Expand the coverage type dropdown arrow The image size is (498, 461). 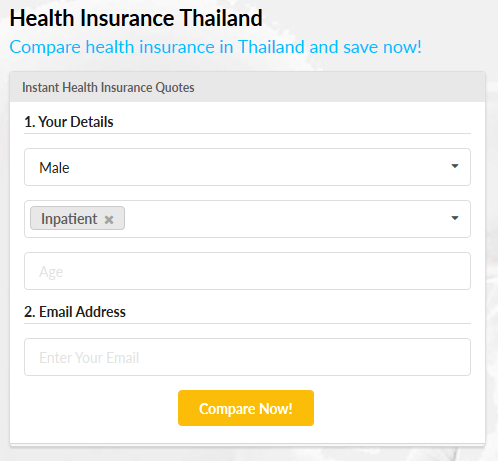pos(455,218)
